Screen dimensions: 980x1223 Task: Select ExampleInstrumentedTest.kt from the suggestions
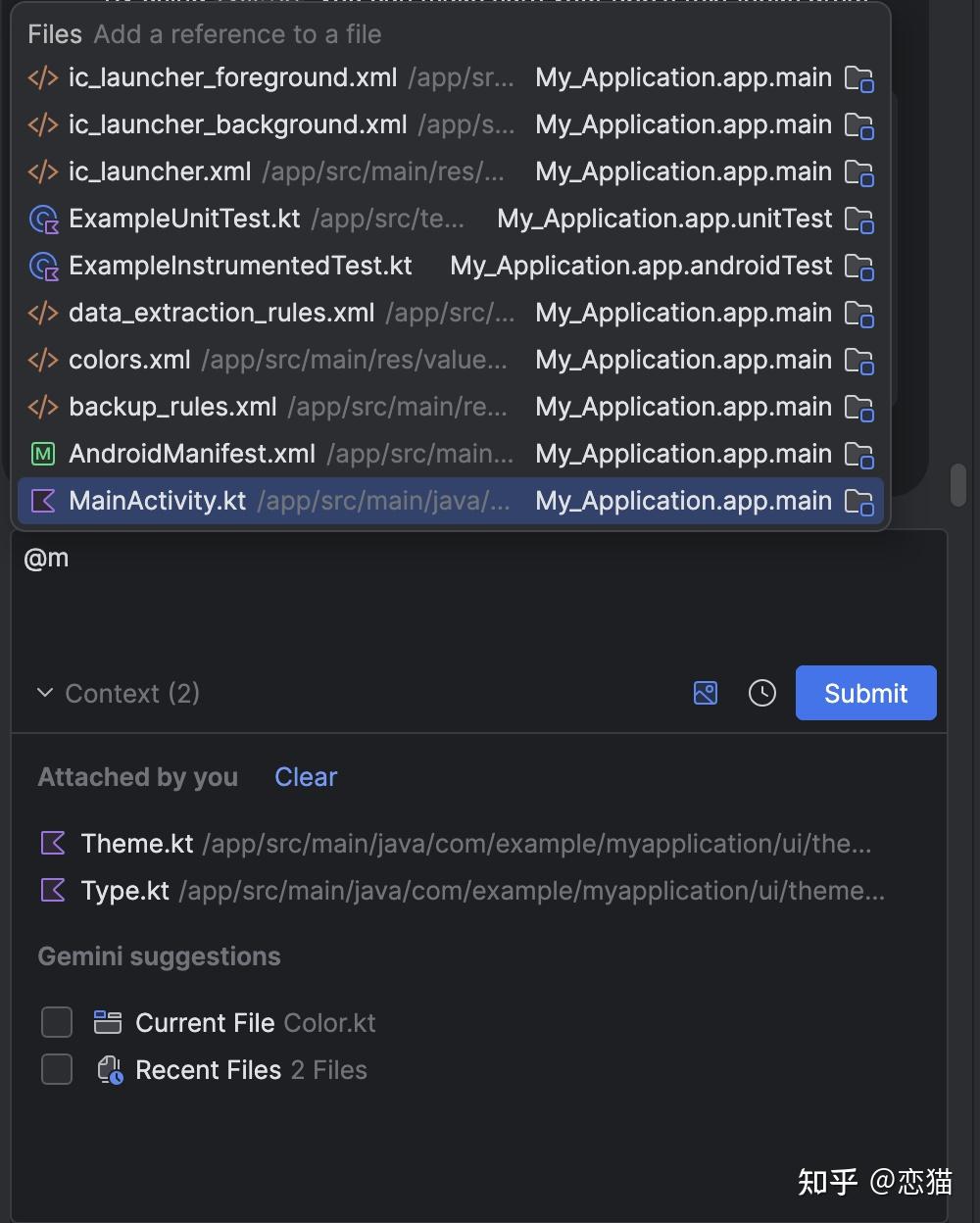pyautogui.click(x=240, y=266)
